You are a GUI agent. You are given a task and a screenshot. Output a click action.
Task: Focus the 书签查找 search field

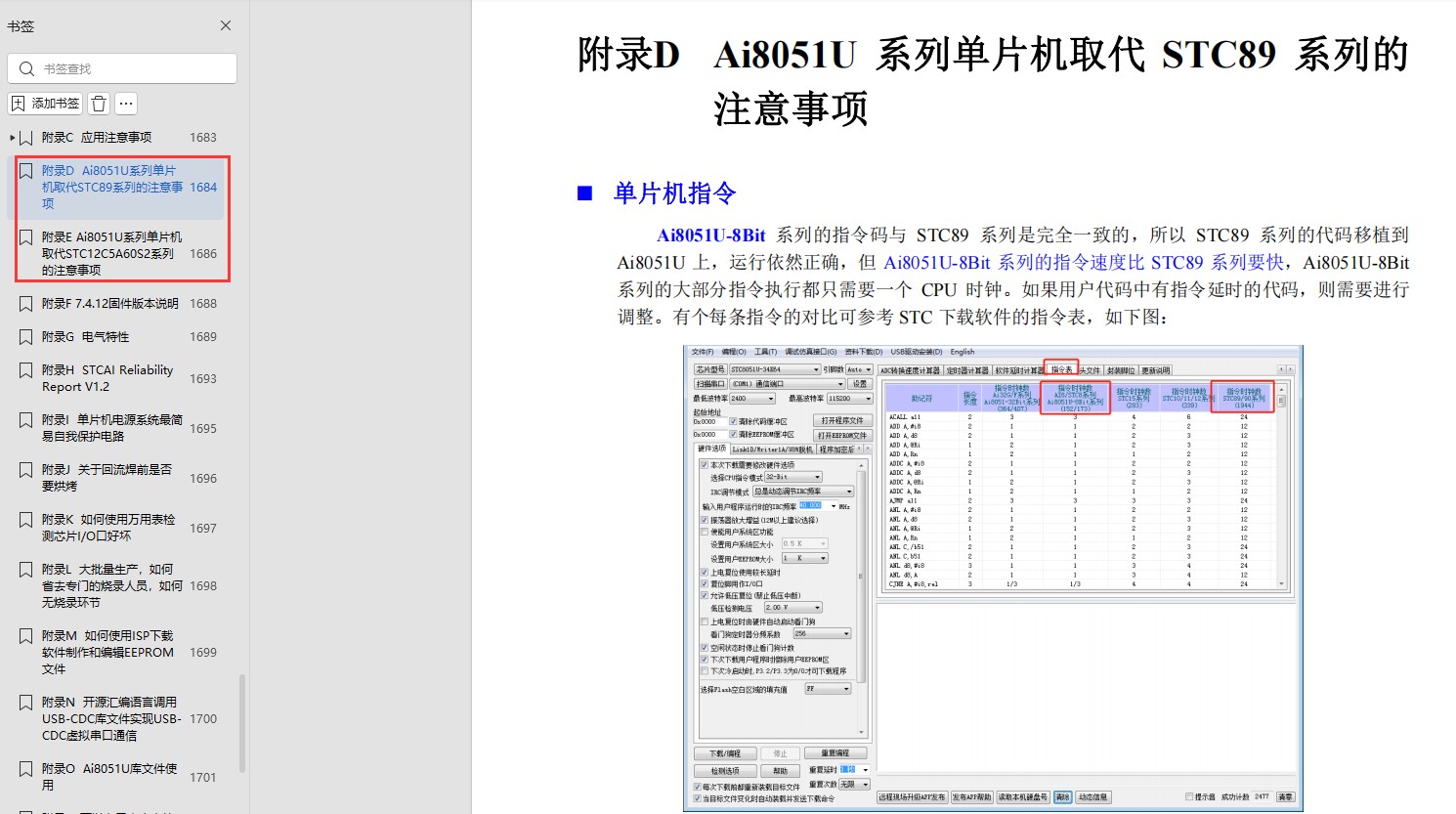(x=122, y=68)
